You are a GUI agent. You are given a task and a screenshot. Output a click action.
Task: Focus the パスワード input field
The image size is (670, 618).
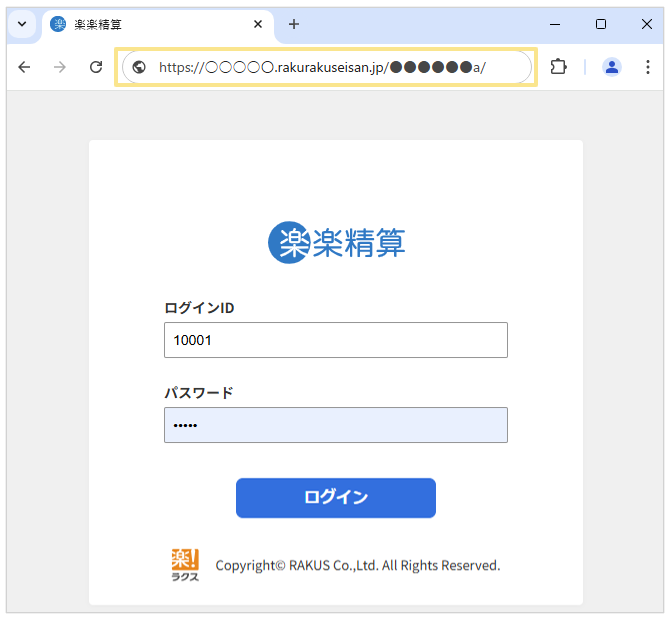point(336,425)
